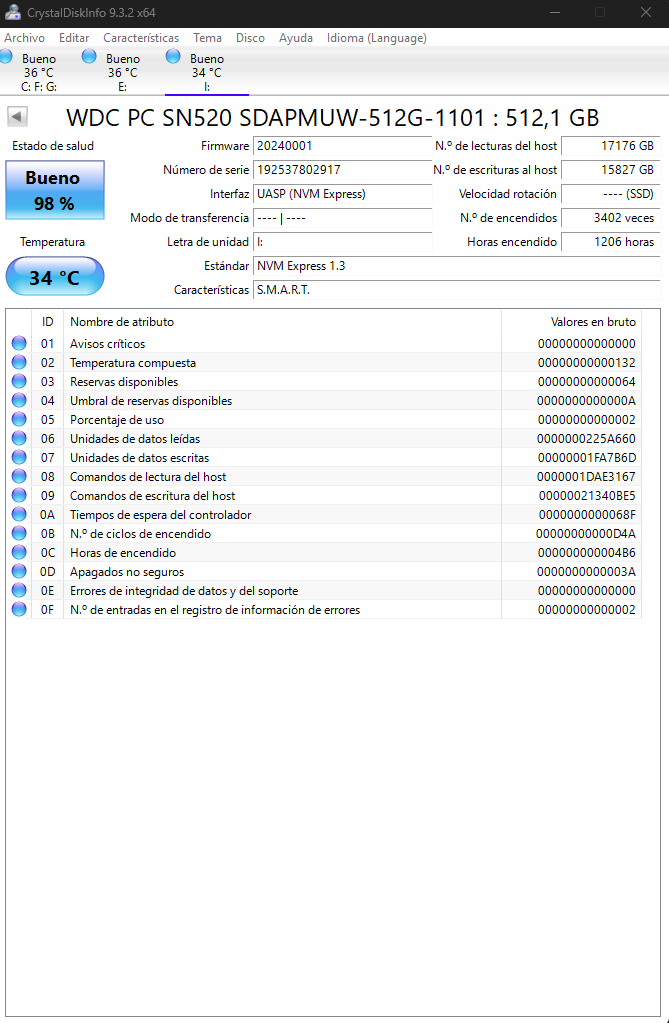Open the Archivo menu

pos(24,38)
